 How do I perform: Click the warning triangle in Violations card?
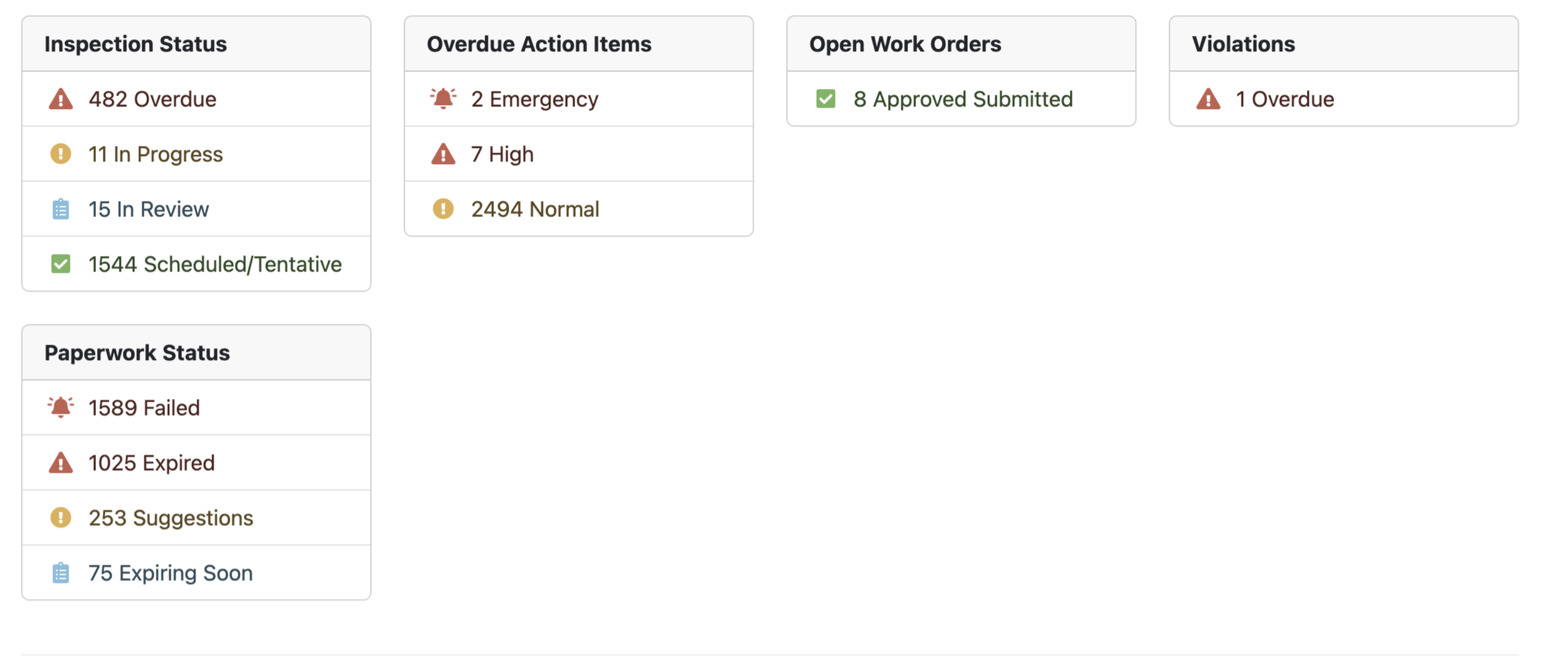point(1209,99)
